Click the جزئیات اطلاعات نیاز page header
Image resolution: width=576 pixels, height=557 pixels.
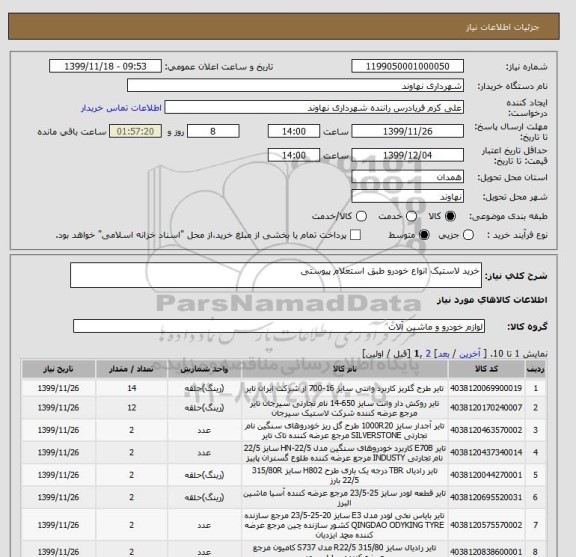click(x=502, y=27)
